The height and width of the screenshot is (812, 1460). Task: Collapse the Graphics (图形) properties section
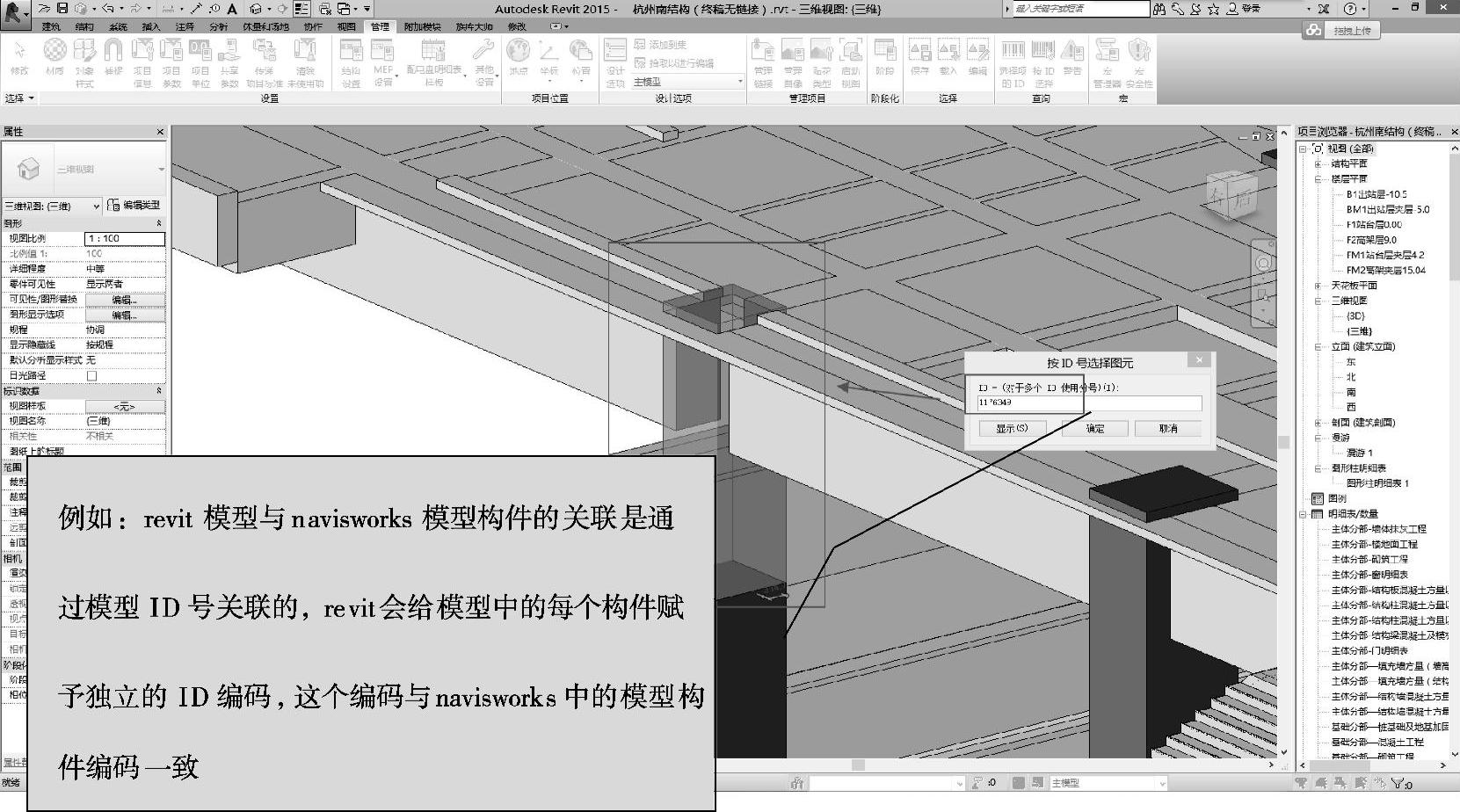[x=159, y=223]
